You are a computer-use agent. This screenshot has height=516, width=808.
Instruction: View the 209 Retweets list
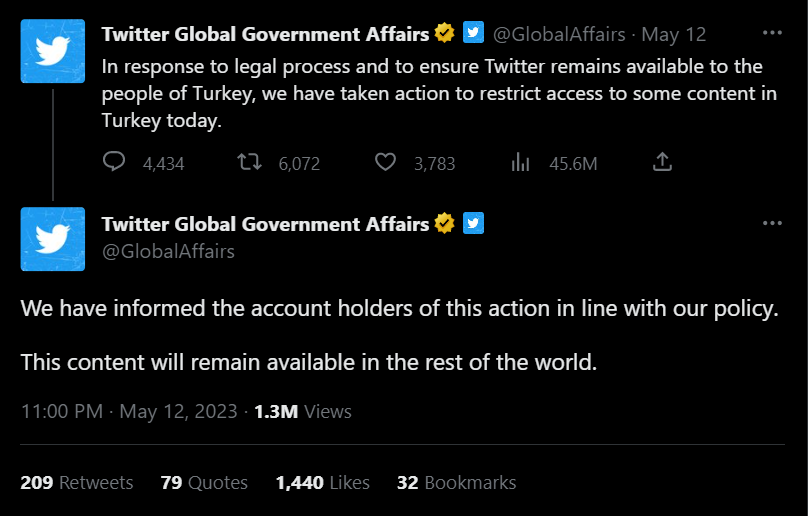[x=77, y=483]
